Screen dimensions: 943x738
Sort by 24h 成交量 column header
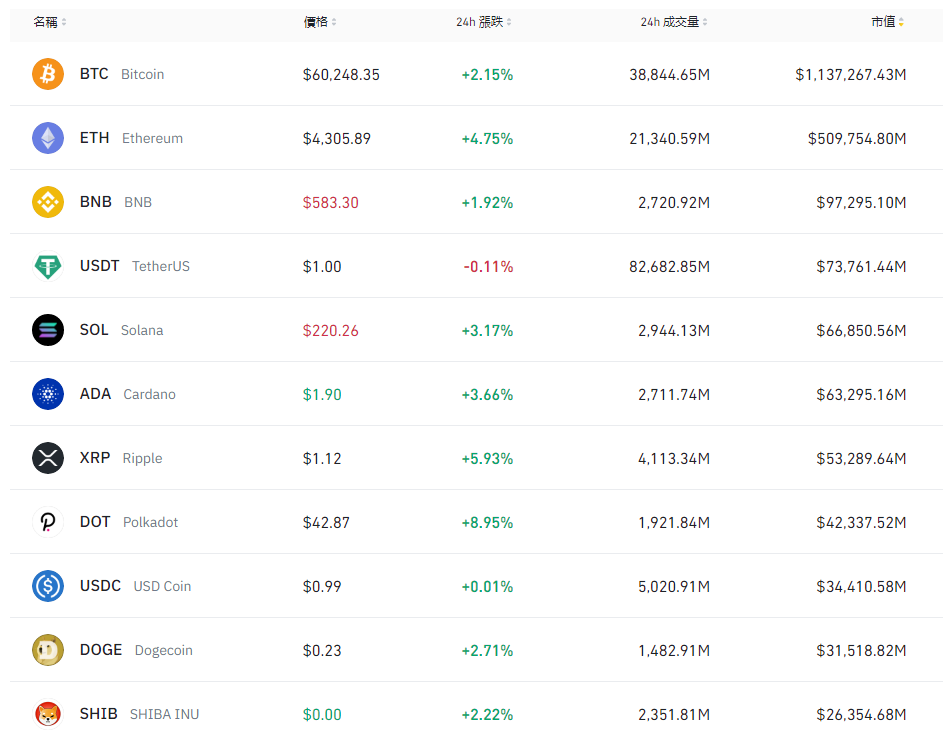coord(675,22)
